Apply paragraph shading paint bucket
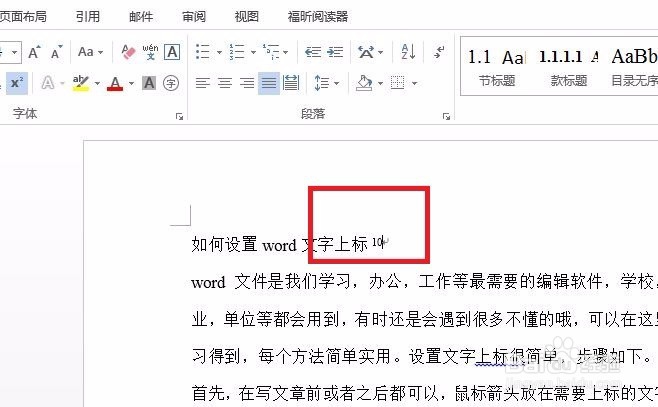The width and height of the screenshot is (658, 407). tap(364, 83)
